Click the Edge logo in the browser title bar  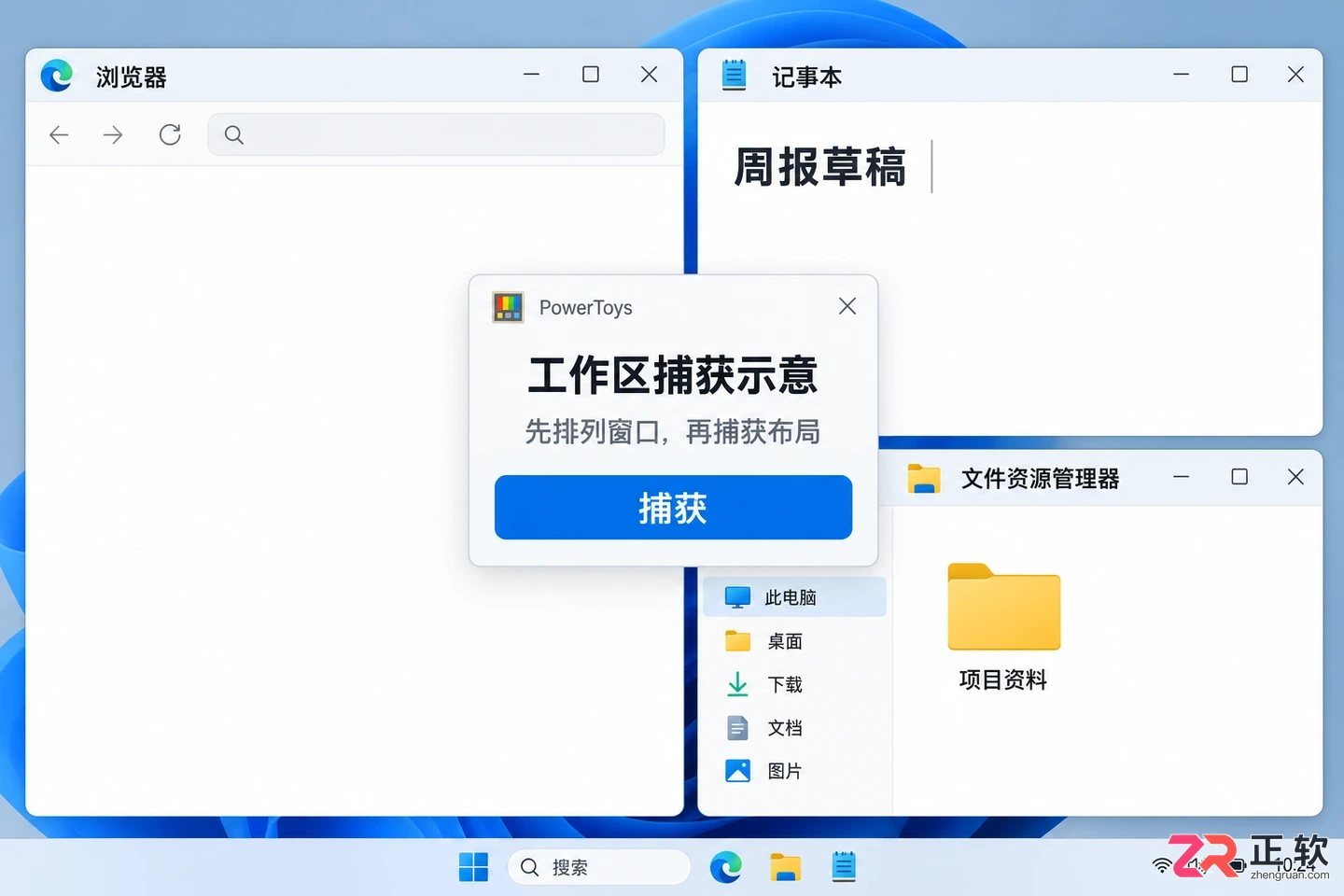57,76
